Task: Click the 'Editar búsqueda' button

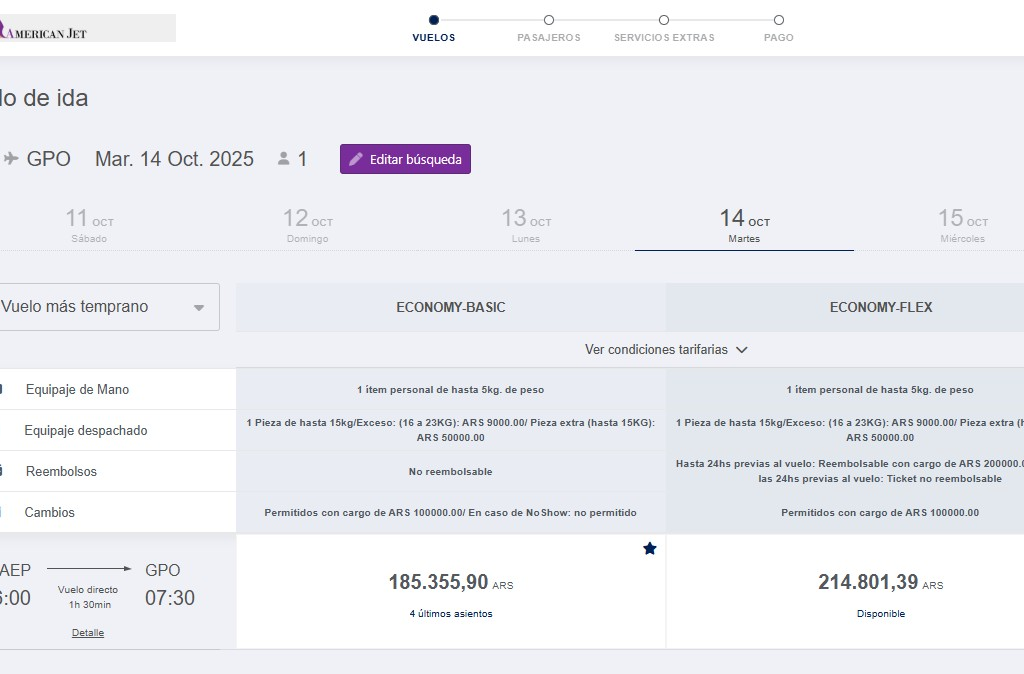Action: click(406, 159)
